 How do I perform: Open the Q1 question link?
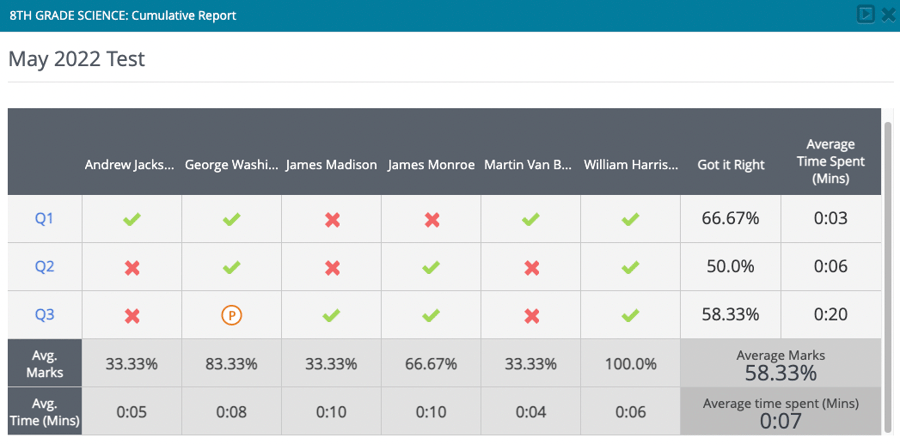tap(44, 219)
